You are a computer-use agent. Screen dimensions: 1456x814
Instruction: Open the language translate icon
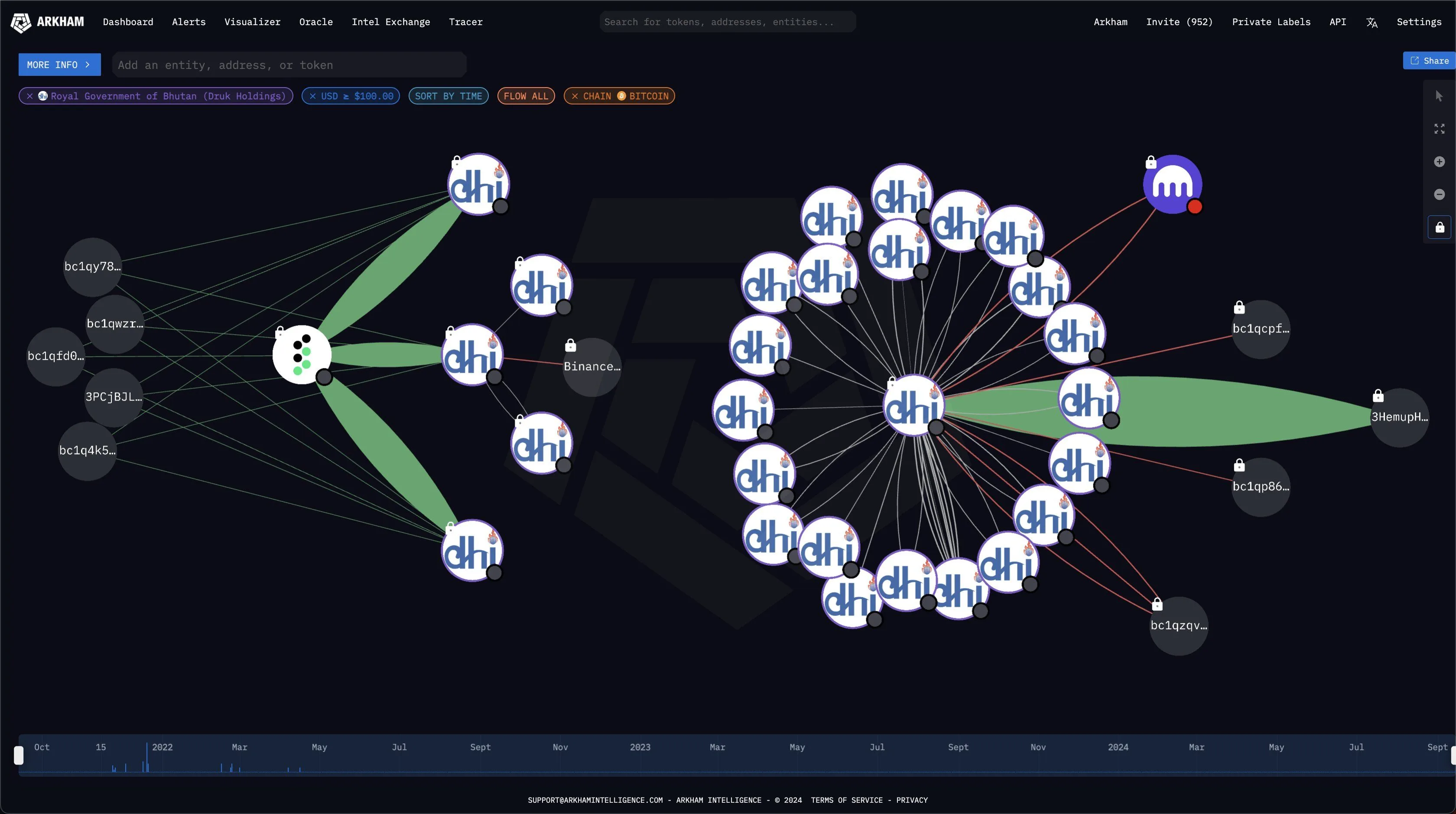click(1372, 23)
